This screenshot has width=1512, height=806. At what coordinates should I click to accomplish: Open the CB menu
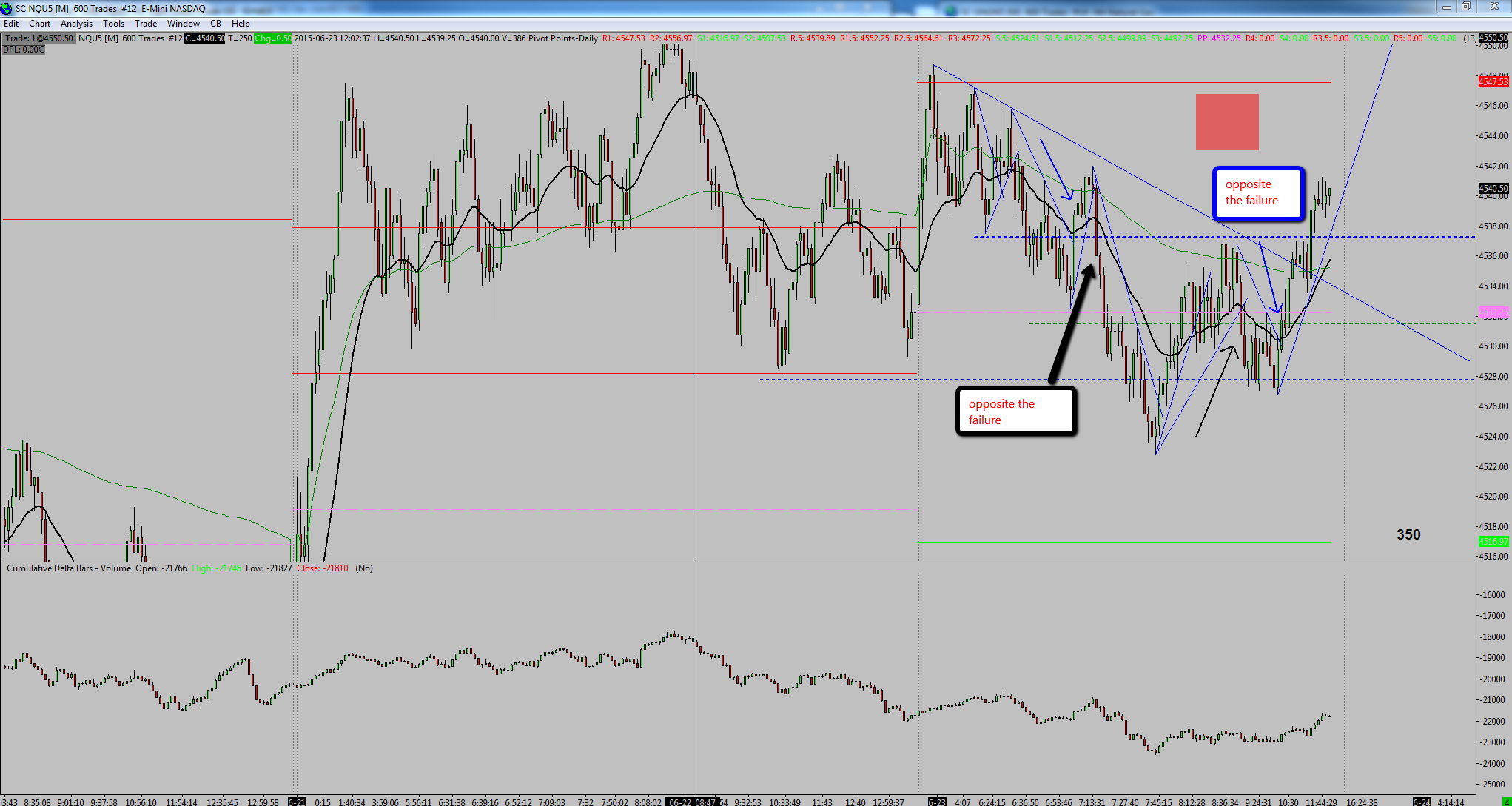216,24
